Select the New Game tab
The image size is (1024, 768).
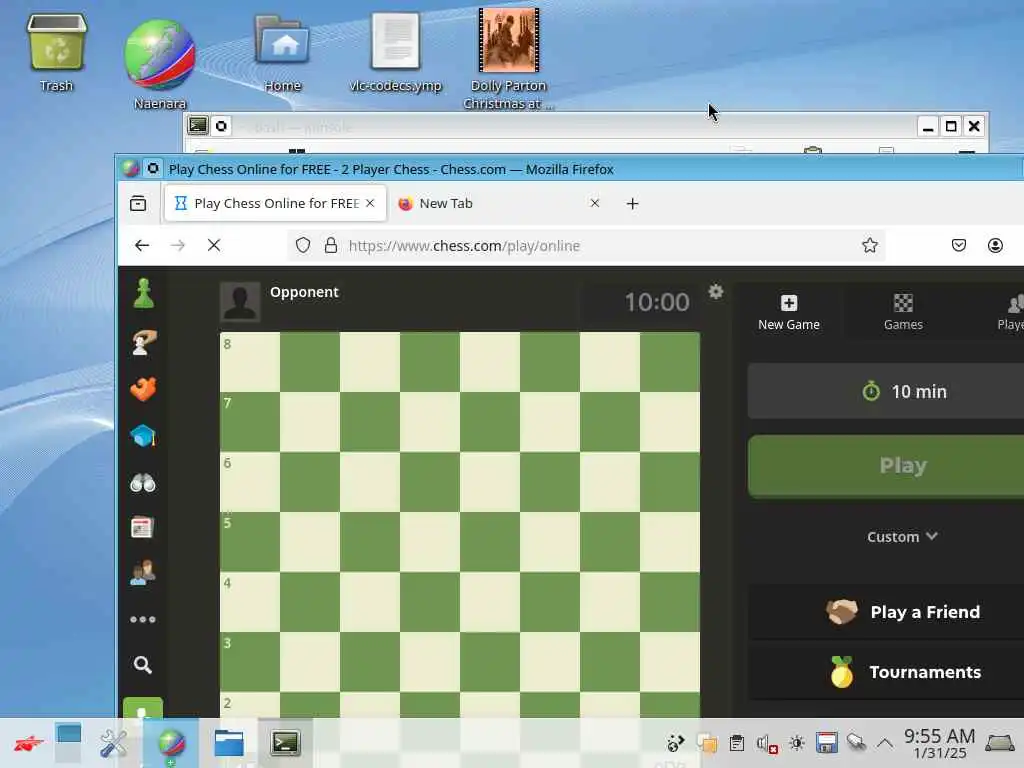click(789, 313)
